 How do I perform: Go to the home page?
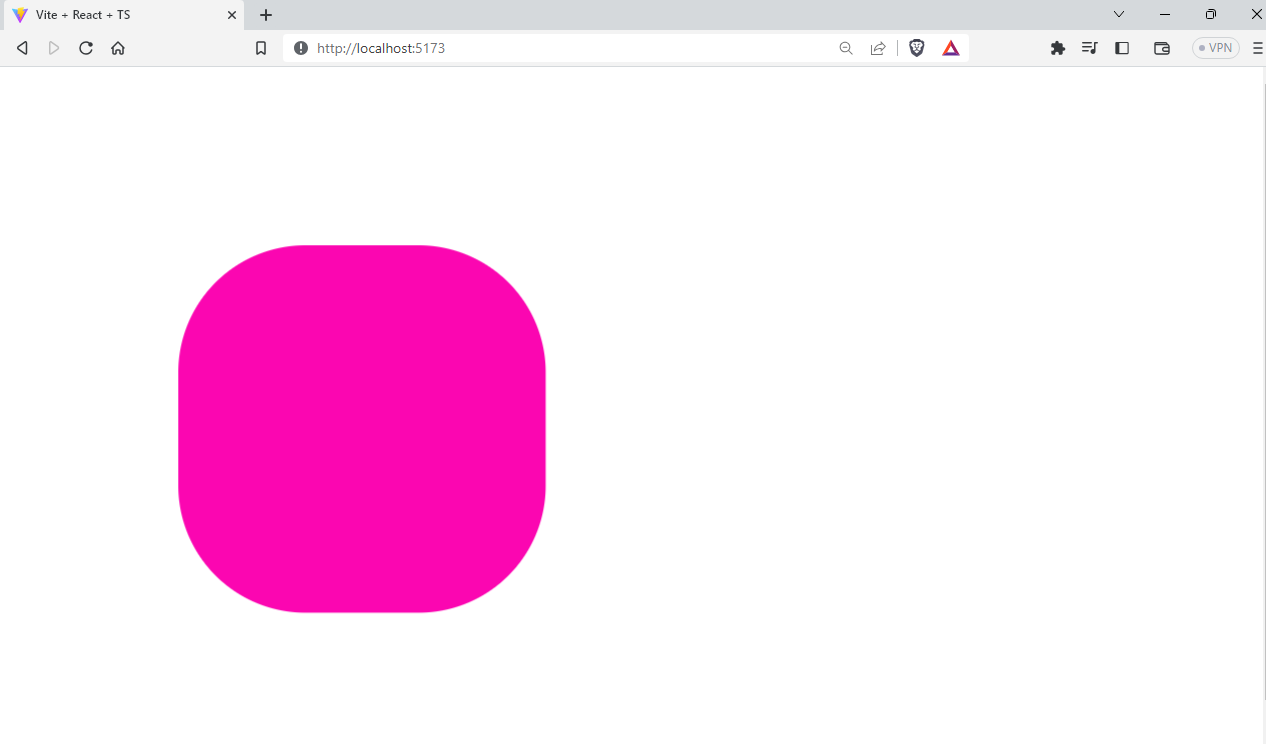118,48
